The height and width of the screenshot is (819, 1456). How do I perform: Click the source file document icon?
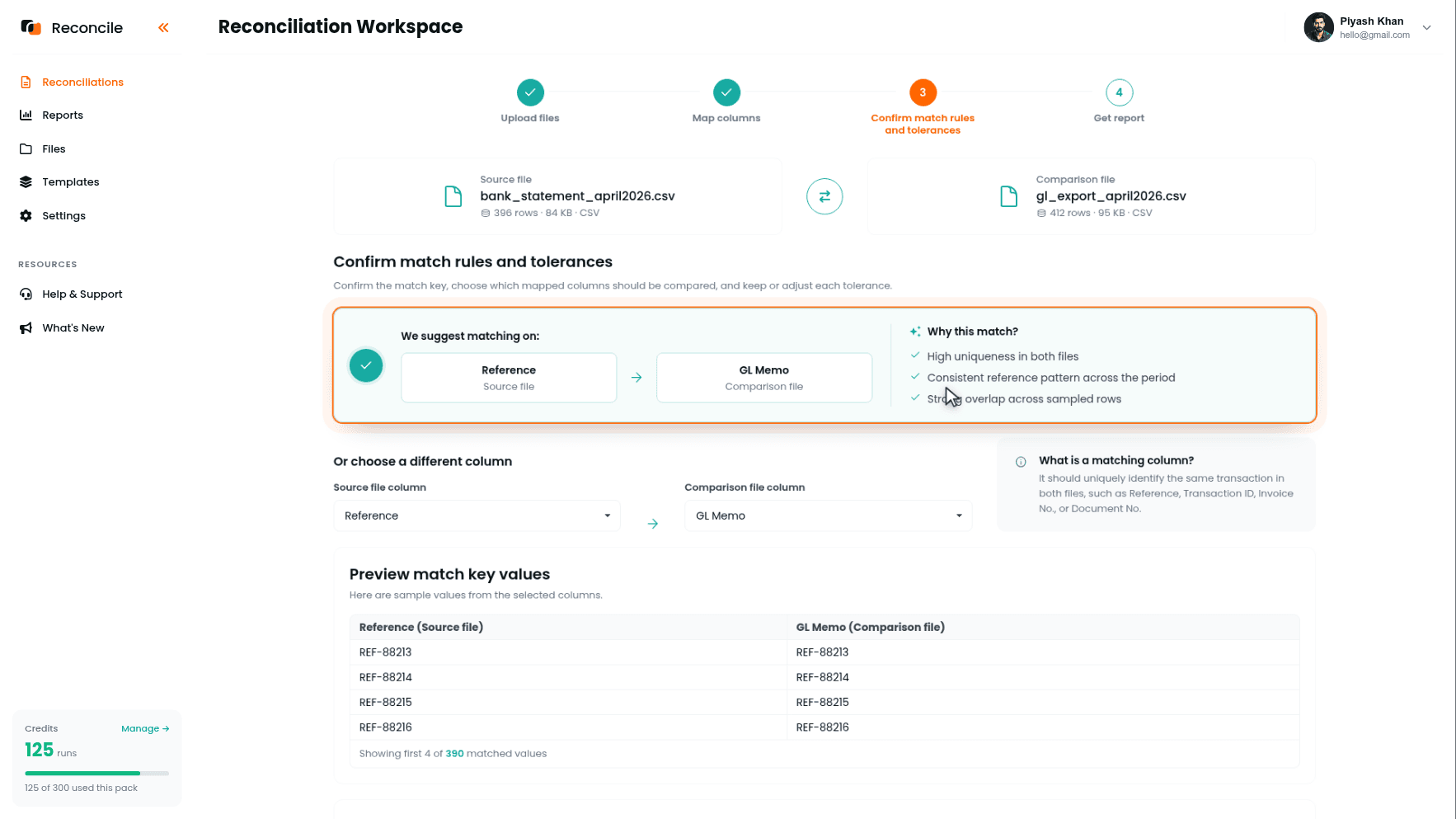pyautogui.click(x=453, y=196)
